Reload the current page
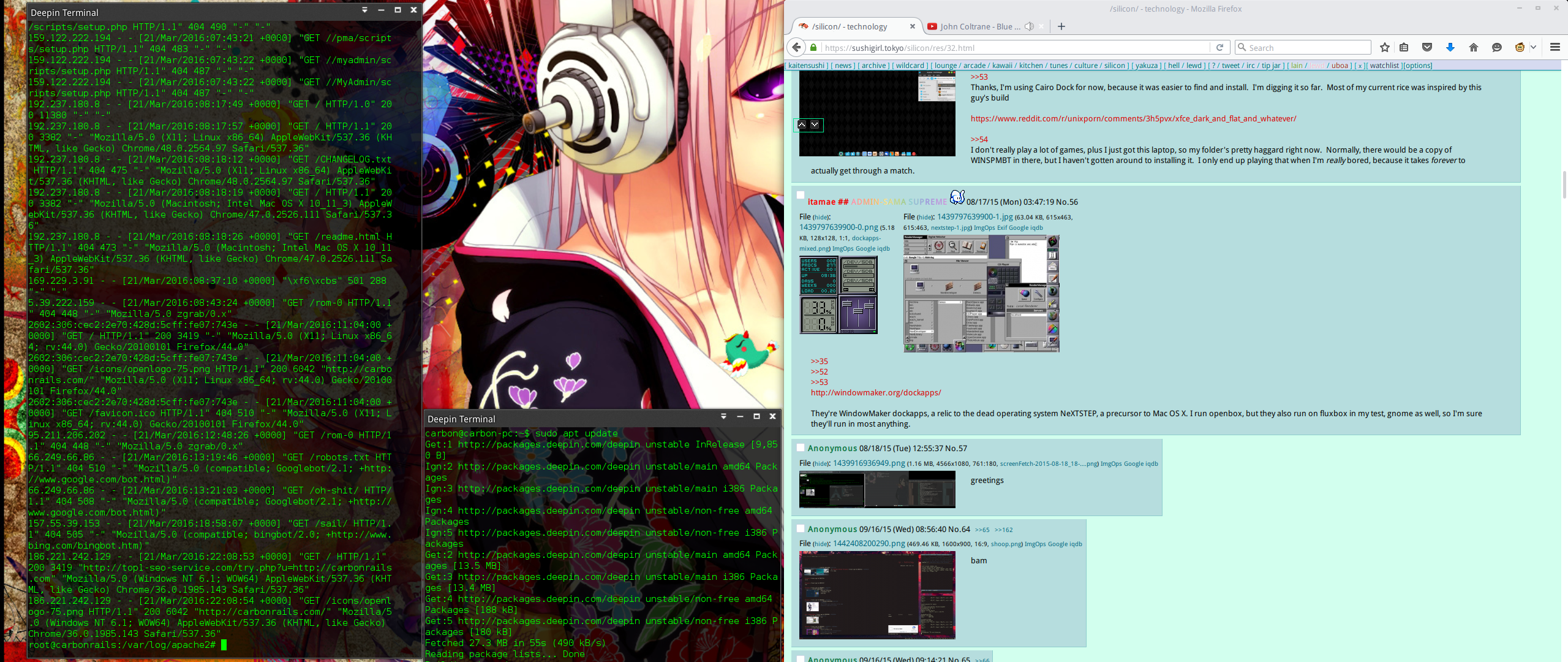The width and height of the screenshot is (1568, 662). (1219, 47)
